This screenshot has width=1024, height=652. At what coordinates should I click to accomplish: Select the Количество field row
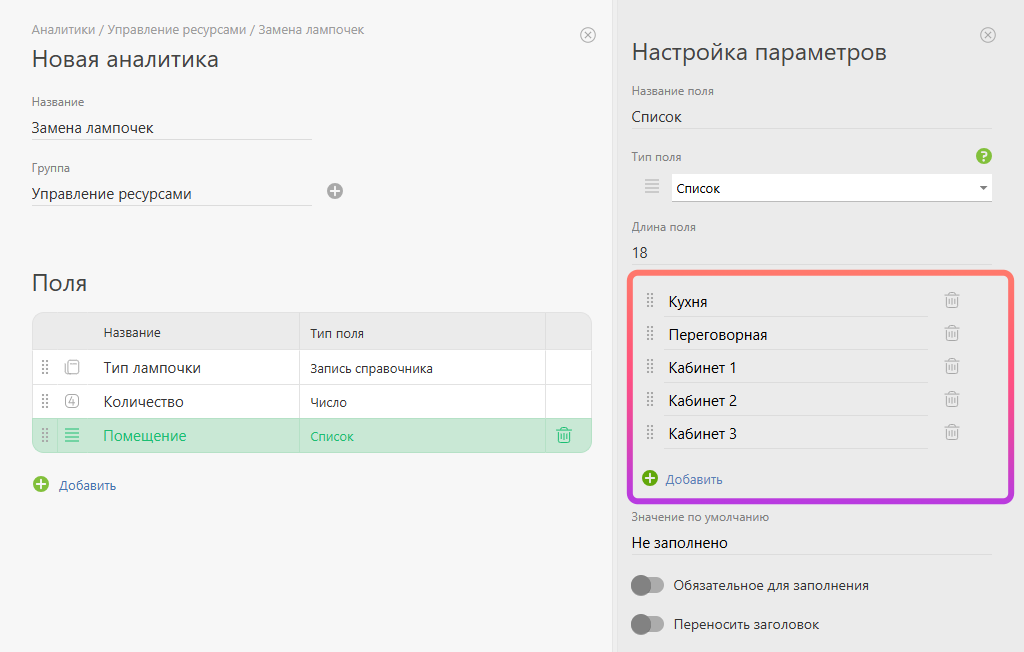[x=200, y=402]
